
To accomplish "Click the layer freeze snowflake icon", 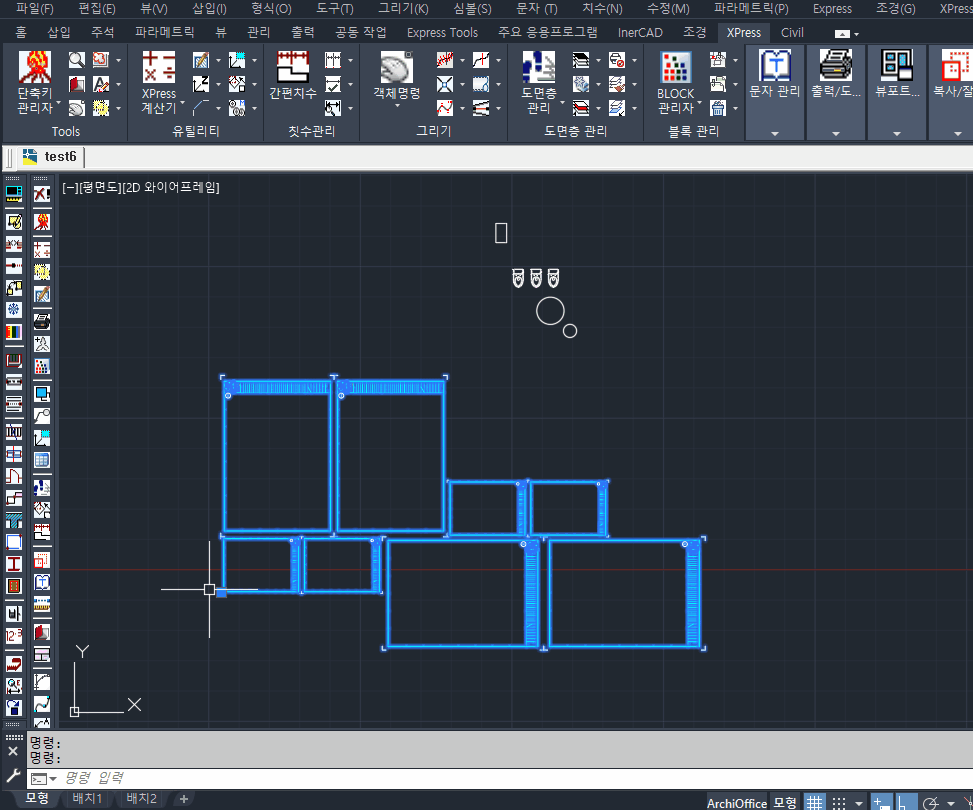I will coord(581,84).
